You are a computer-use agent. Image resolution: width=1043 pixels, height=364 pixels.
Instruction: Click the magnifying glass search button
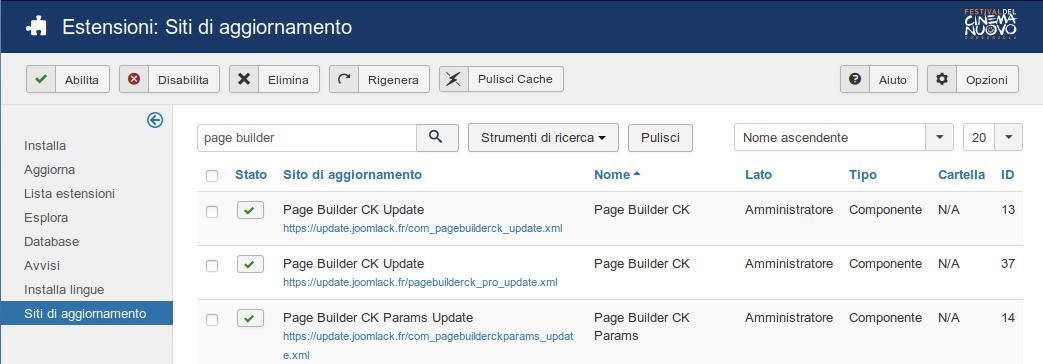coord(436,138)
